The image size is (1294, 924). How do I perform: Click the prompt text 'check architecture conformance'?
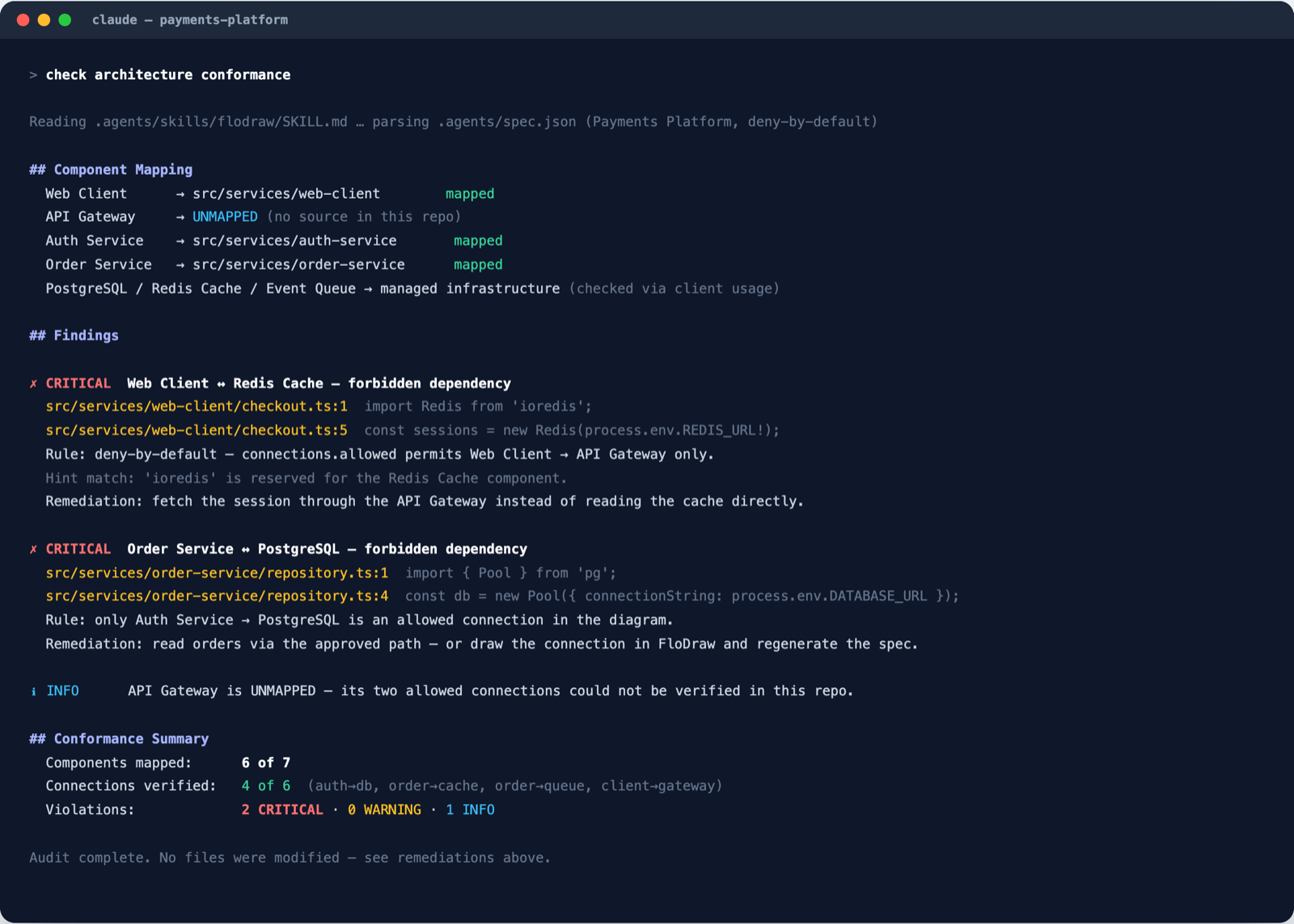(168, 74)
